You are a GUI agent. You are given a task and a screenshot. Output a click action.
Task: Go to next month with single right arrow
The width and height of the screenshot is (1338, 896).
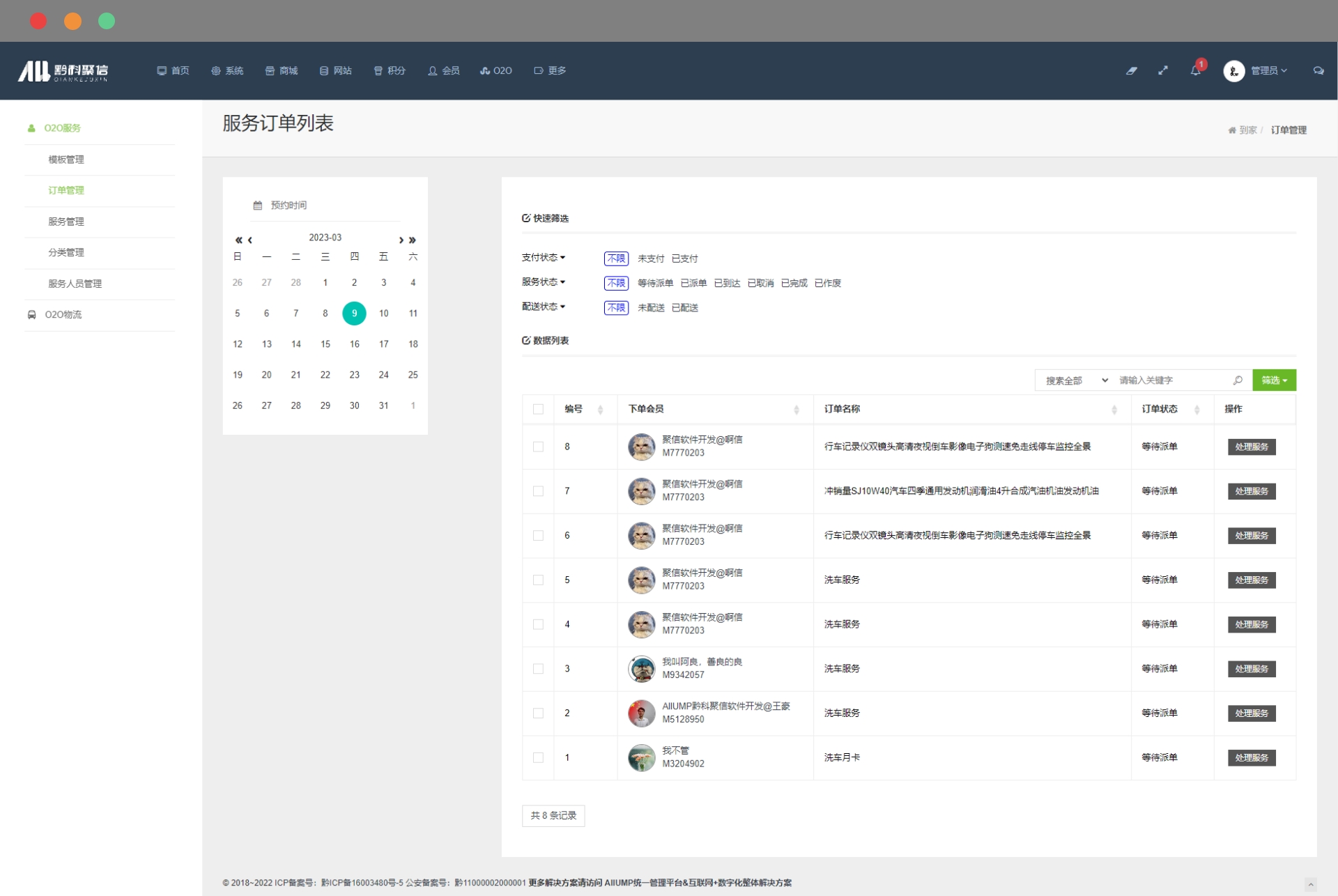coord(401,240)
